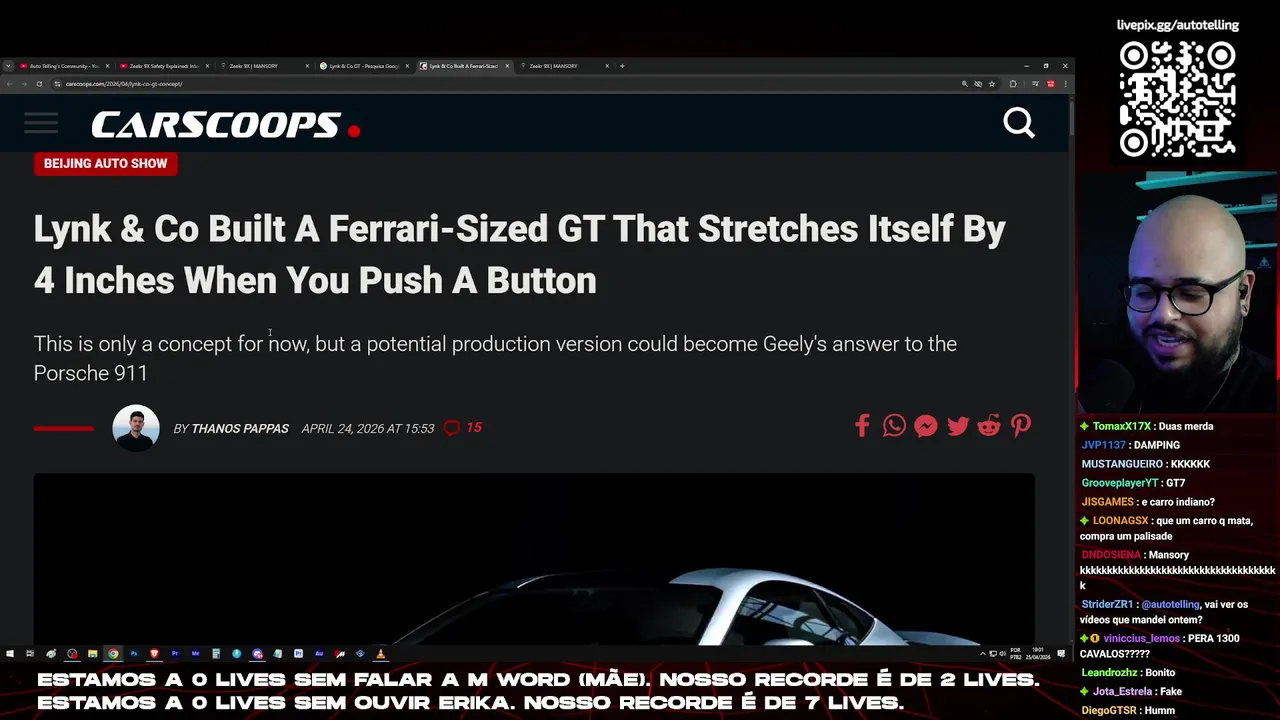Open a new browser tab

click(622, 66)
